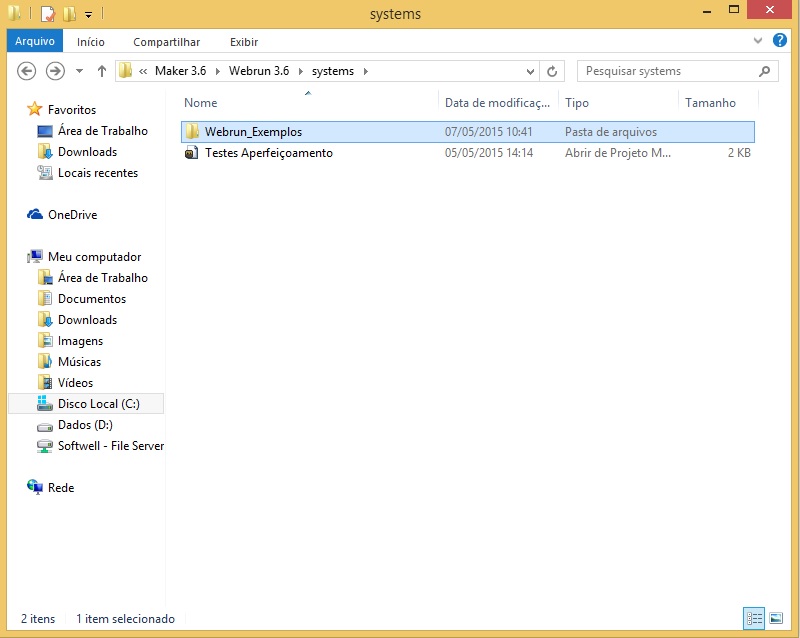Open the Webrun_Exemplos folder icon
The height and width of the screenshot is (638, 800).
click(x=192, y=132)
